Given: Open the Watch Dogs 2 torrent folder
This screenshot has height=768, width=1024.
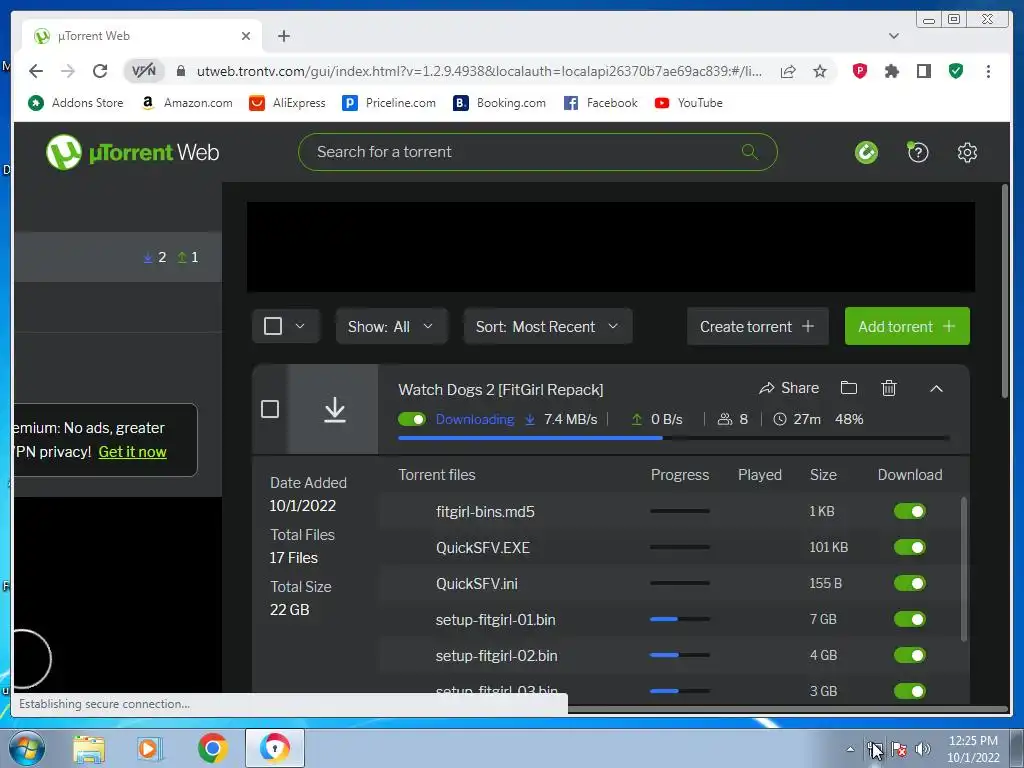Looking at the screenshot, I should pos(848,388).
